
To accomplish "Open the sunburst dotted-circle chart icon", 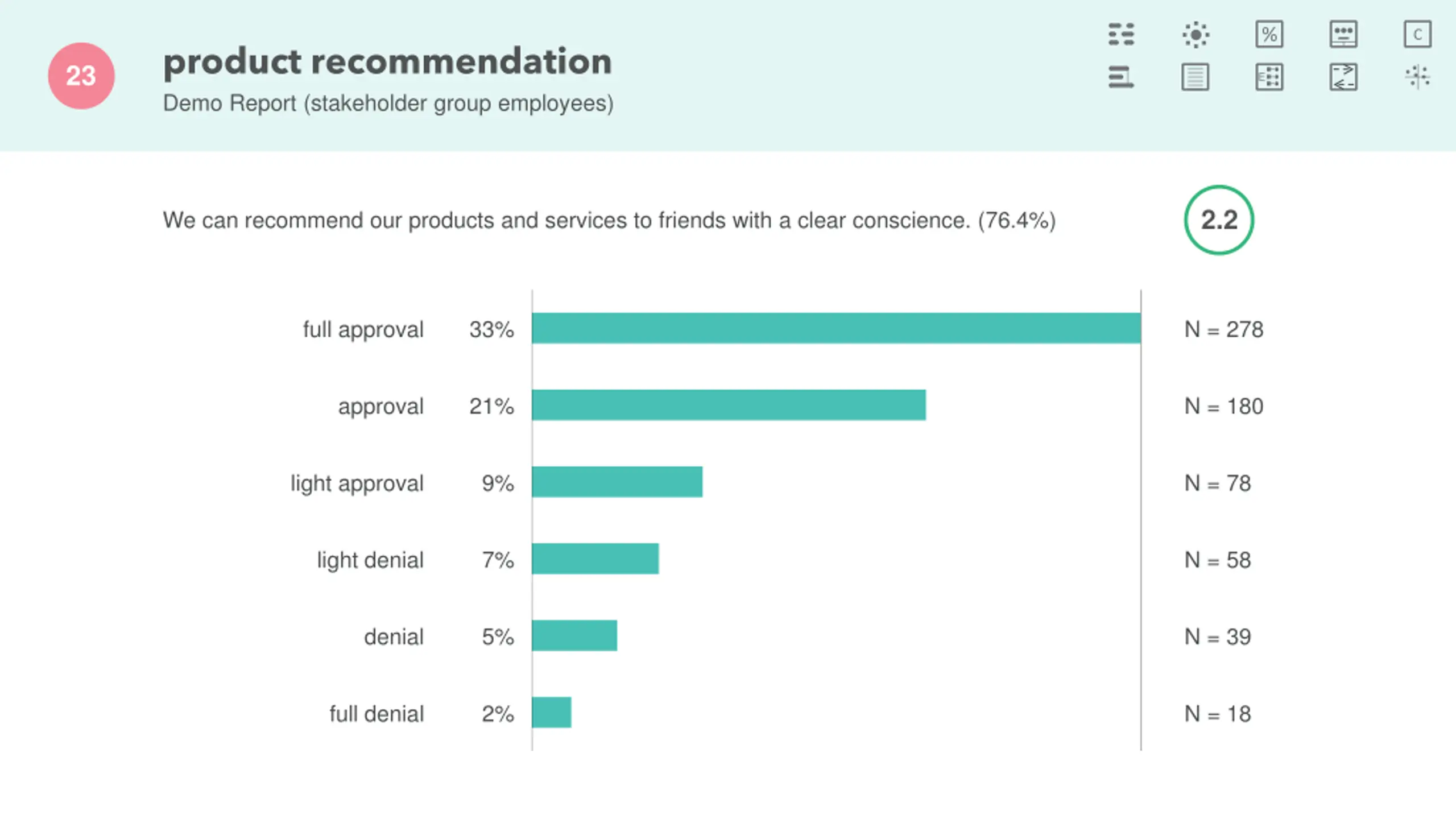I will 1196,34.
